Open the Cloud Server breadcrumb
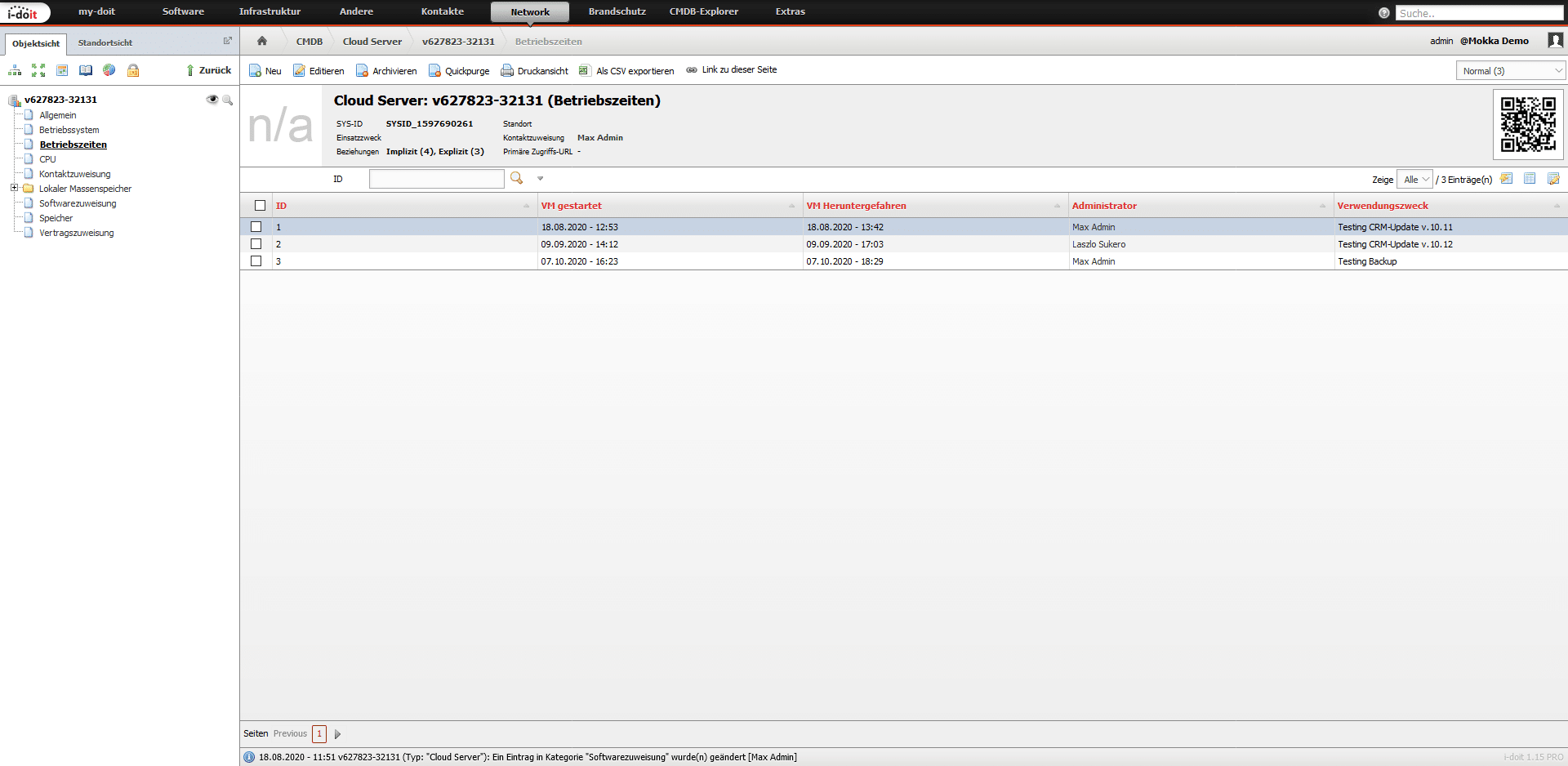The height and width of the screenshot is (766, 1568). (372, 42)
